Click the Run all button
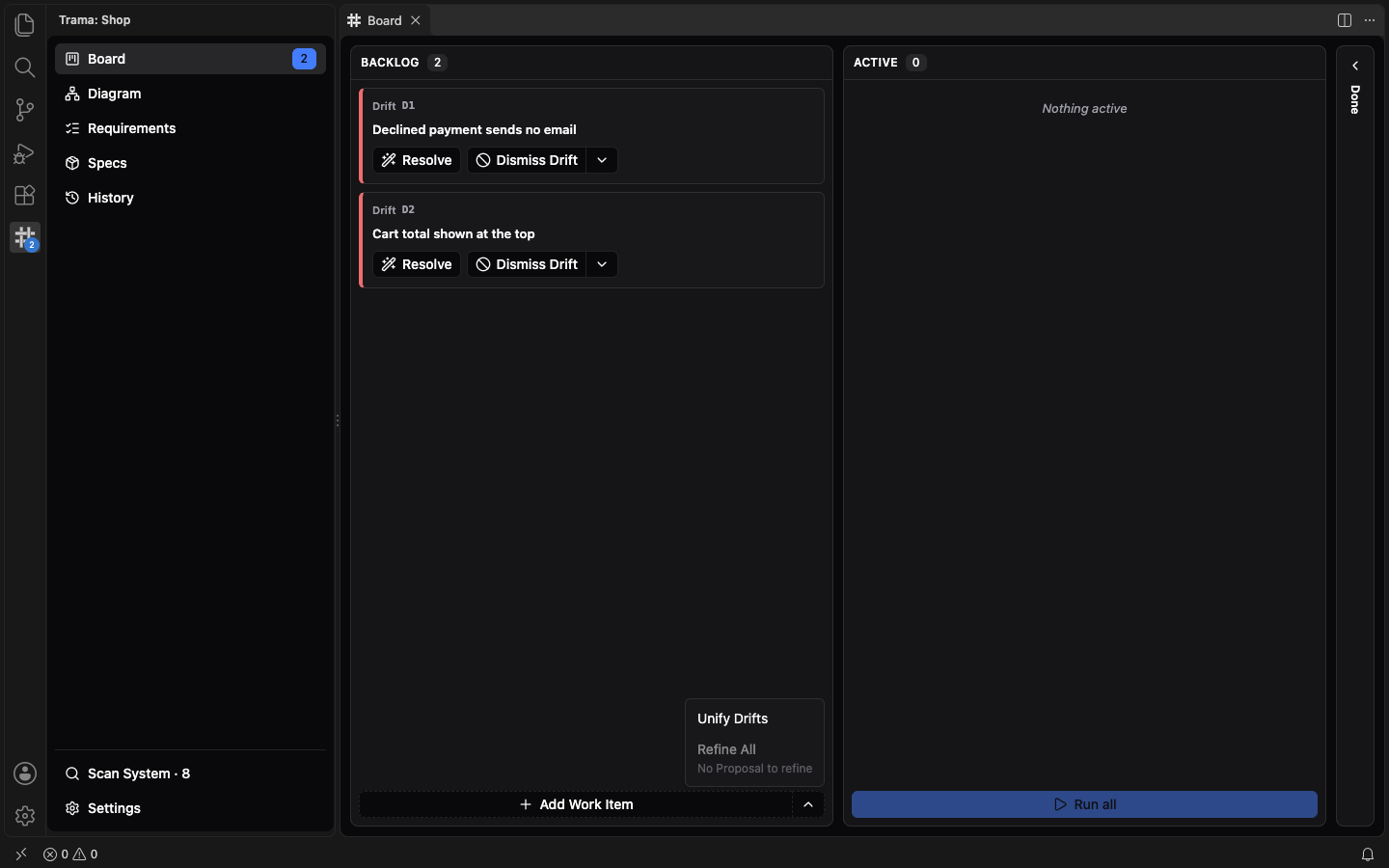The width and height of the screenshot is (1389, 868). [x=1084, y=804]
